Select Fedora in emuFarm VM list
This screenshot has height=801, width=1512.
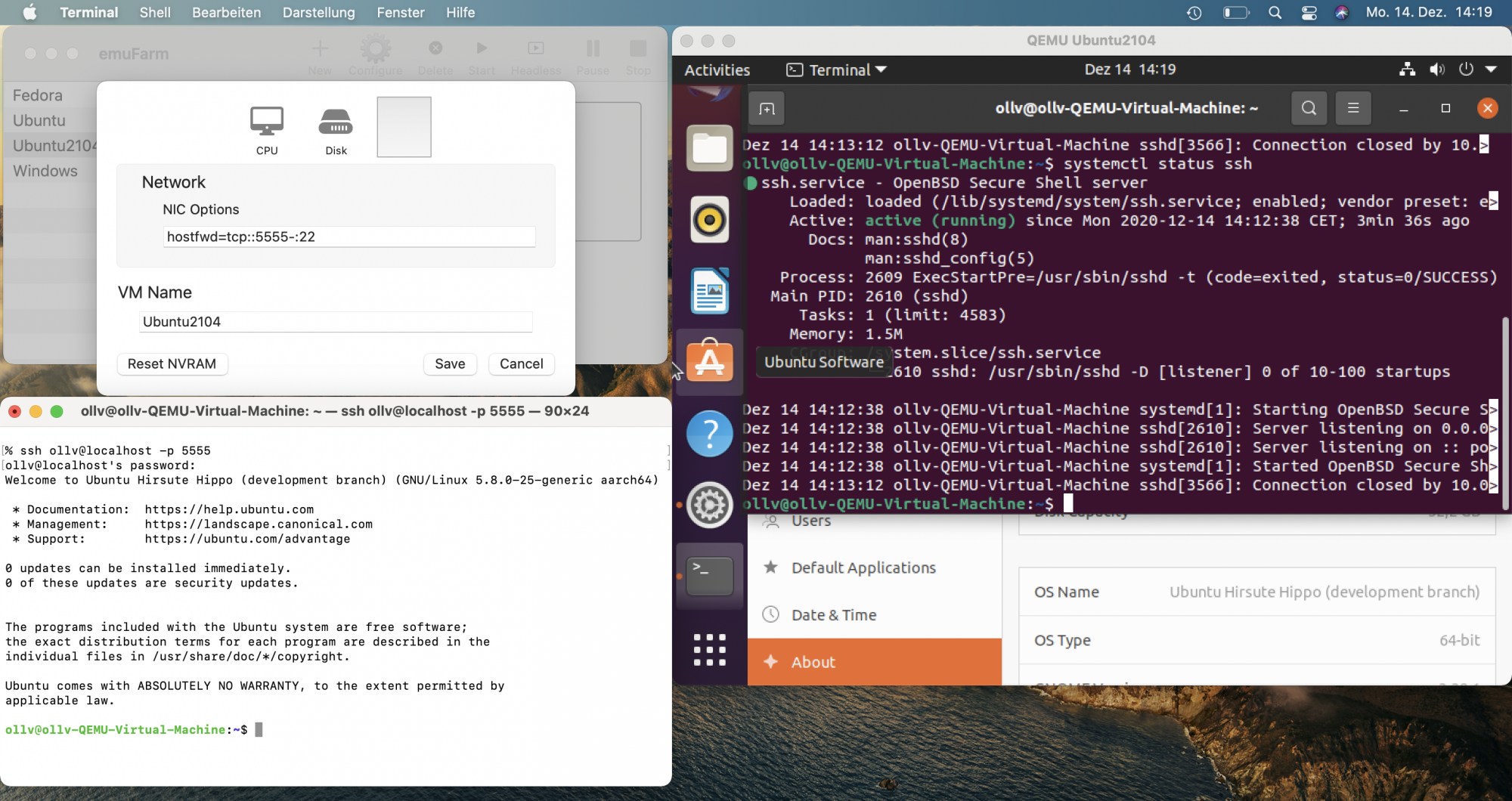pyautogui.click(x=38, y=95)
